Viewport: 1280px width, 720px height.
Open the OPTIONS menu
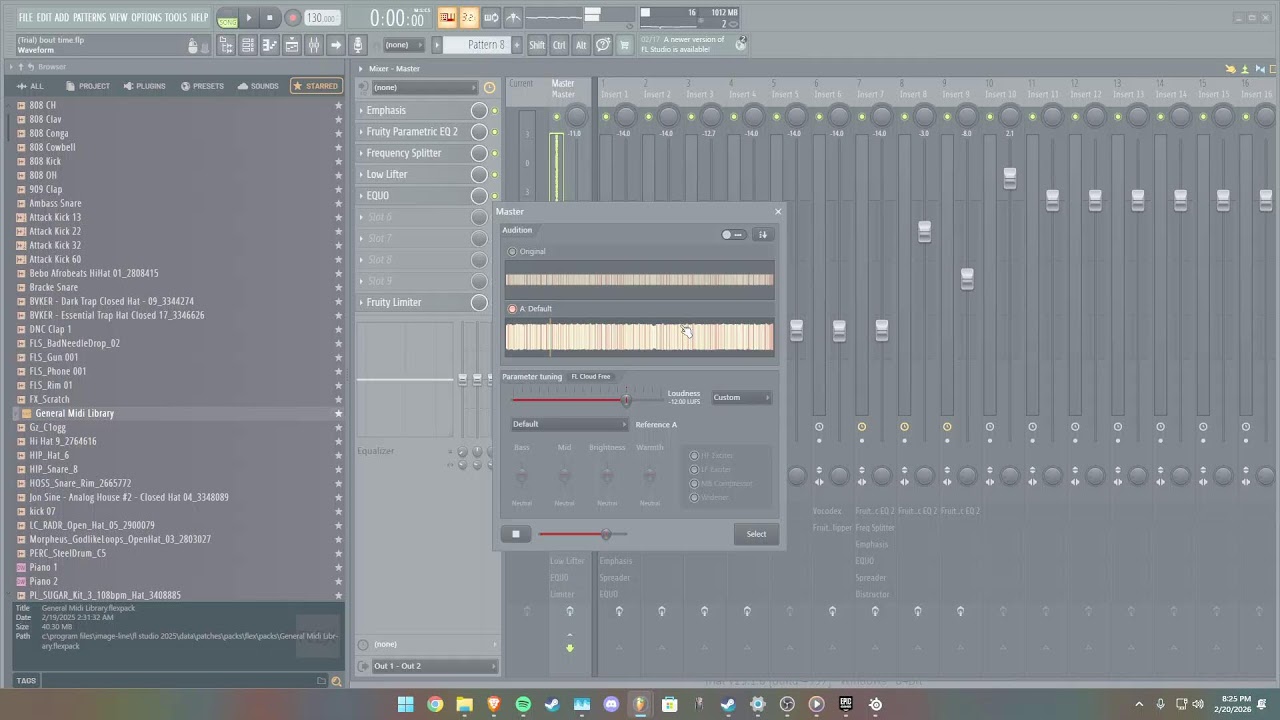click(x=146, y=17)
